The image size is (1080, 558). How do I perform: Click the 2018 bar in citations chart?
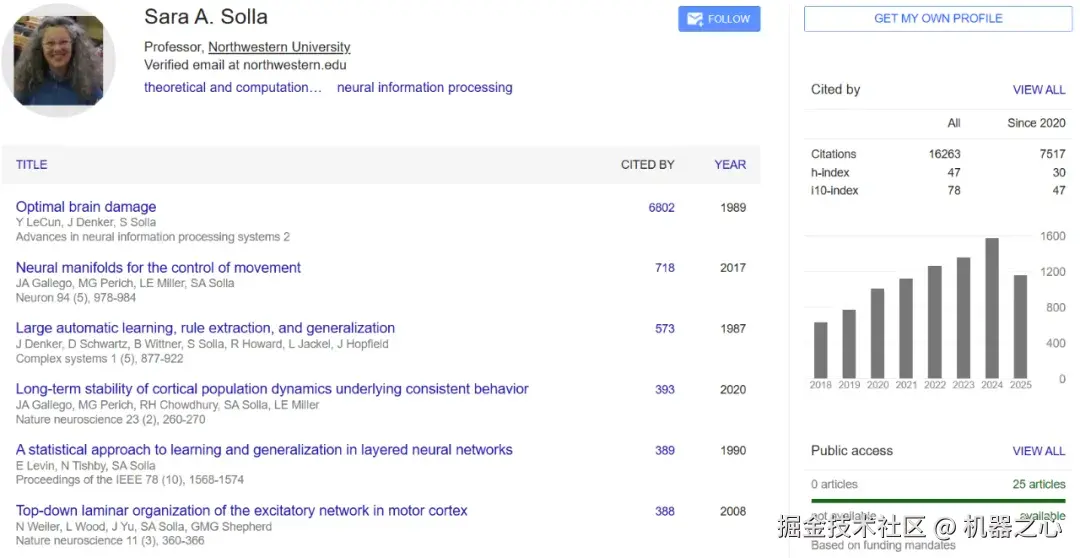820,350
